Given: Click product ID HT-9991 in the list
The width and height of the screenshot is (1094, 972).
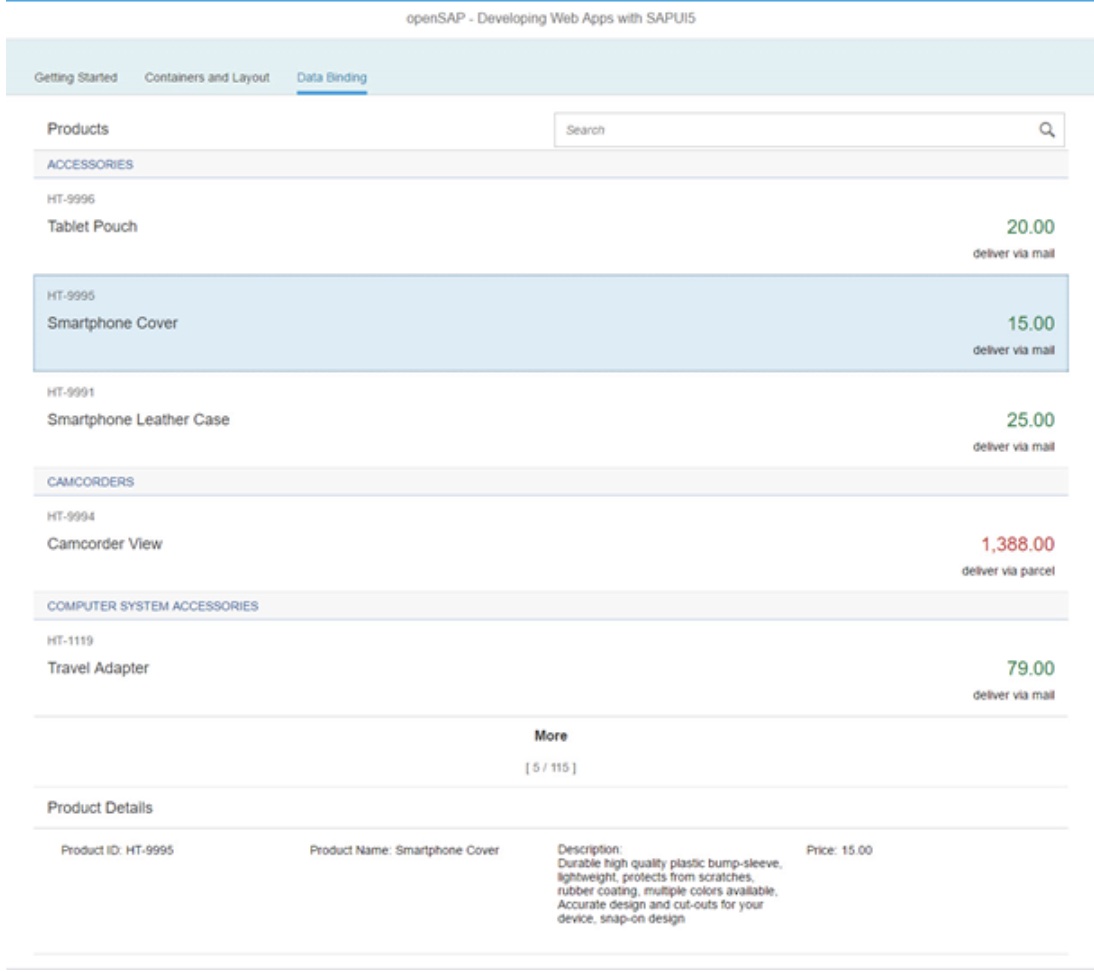Looking at the screenshot, I should tap(70, 392).
